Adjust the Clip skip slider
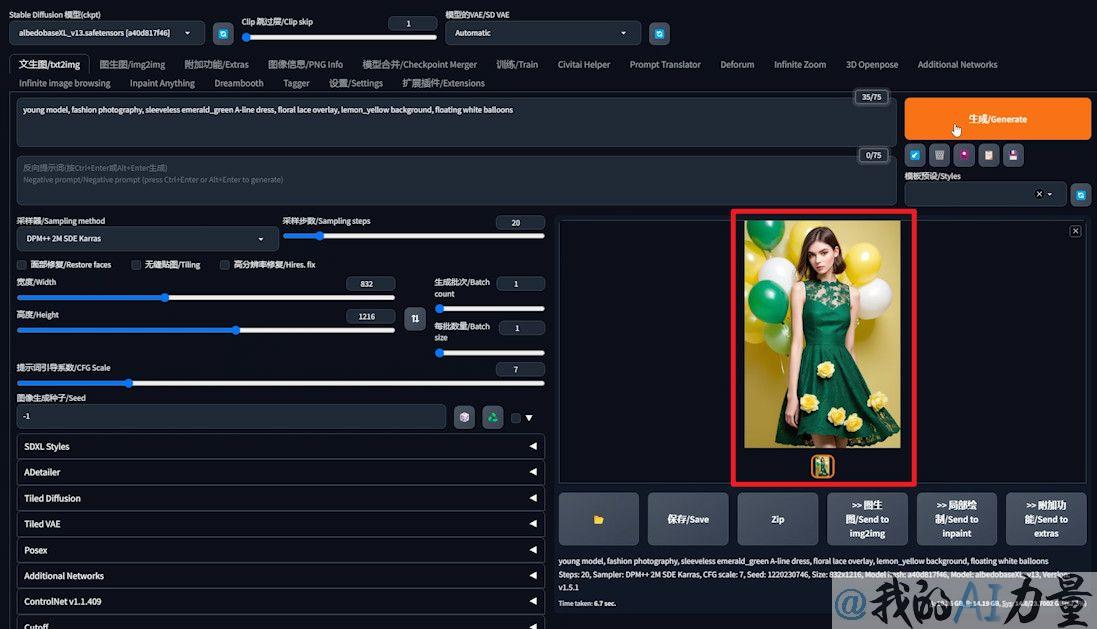The height and width of the screenshot is (629, 1097). coord(339,37)
